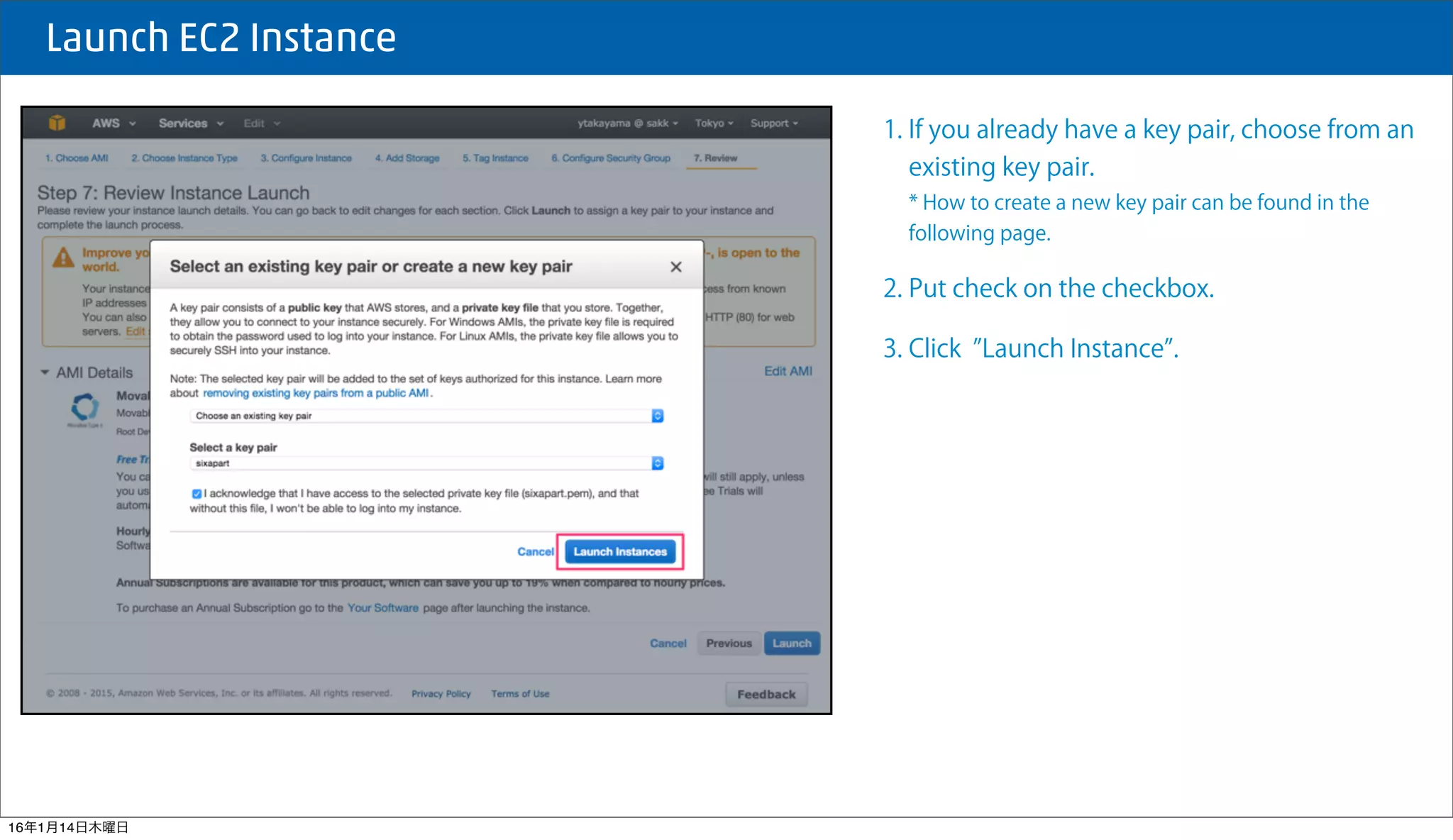Open the Tokyo region menu
The image size is (1453, 840).
[714, 123]
